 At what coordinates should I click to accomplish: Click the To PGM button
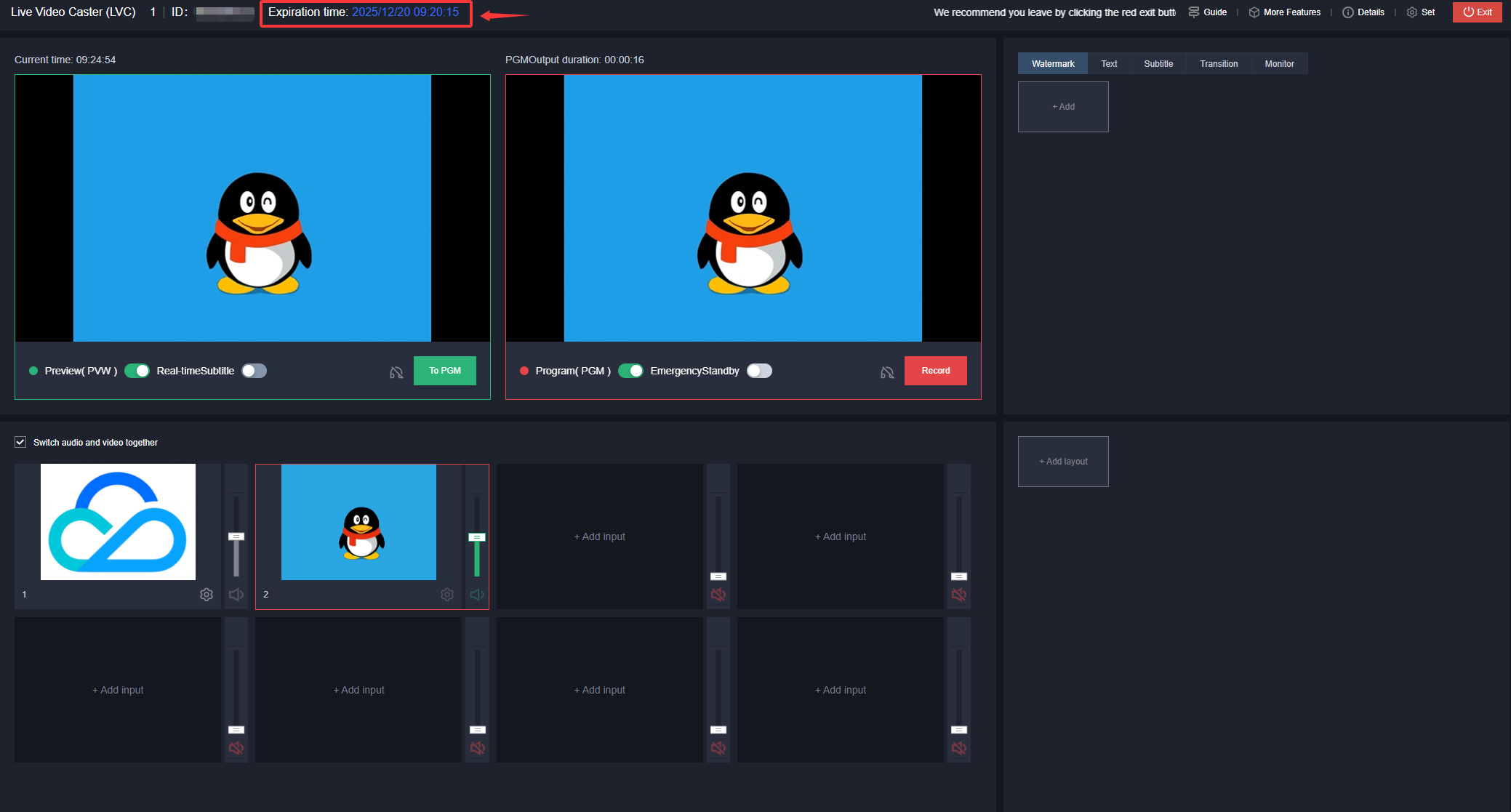pyautogui.click(x=444, y=371)
